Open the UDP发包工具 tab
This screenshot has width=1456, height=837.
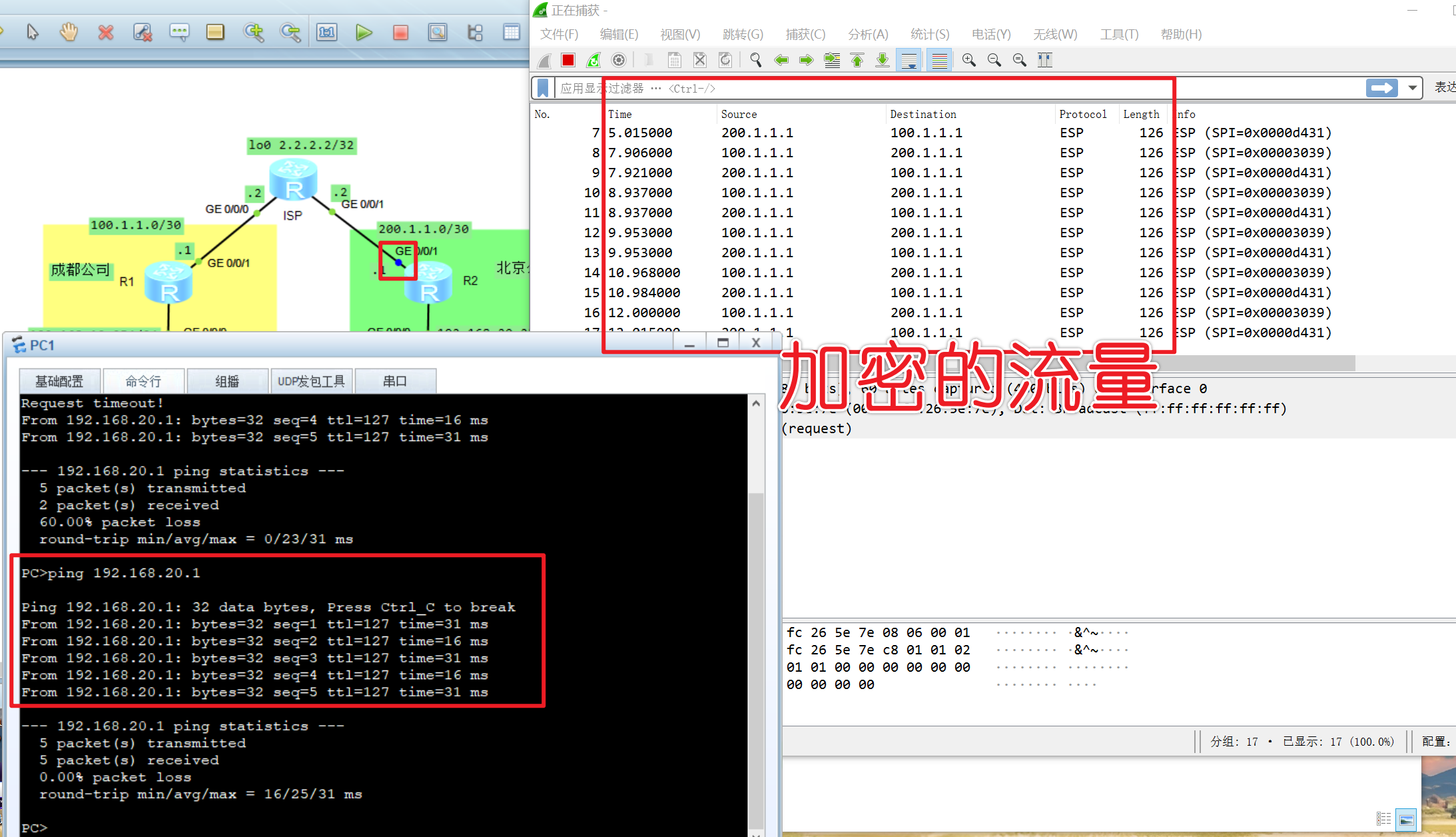click(311, 381)
